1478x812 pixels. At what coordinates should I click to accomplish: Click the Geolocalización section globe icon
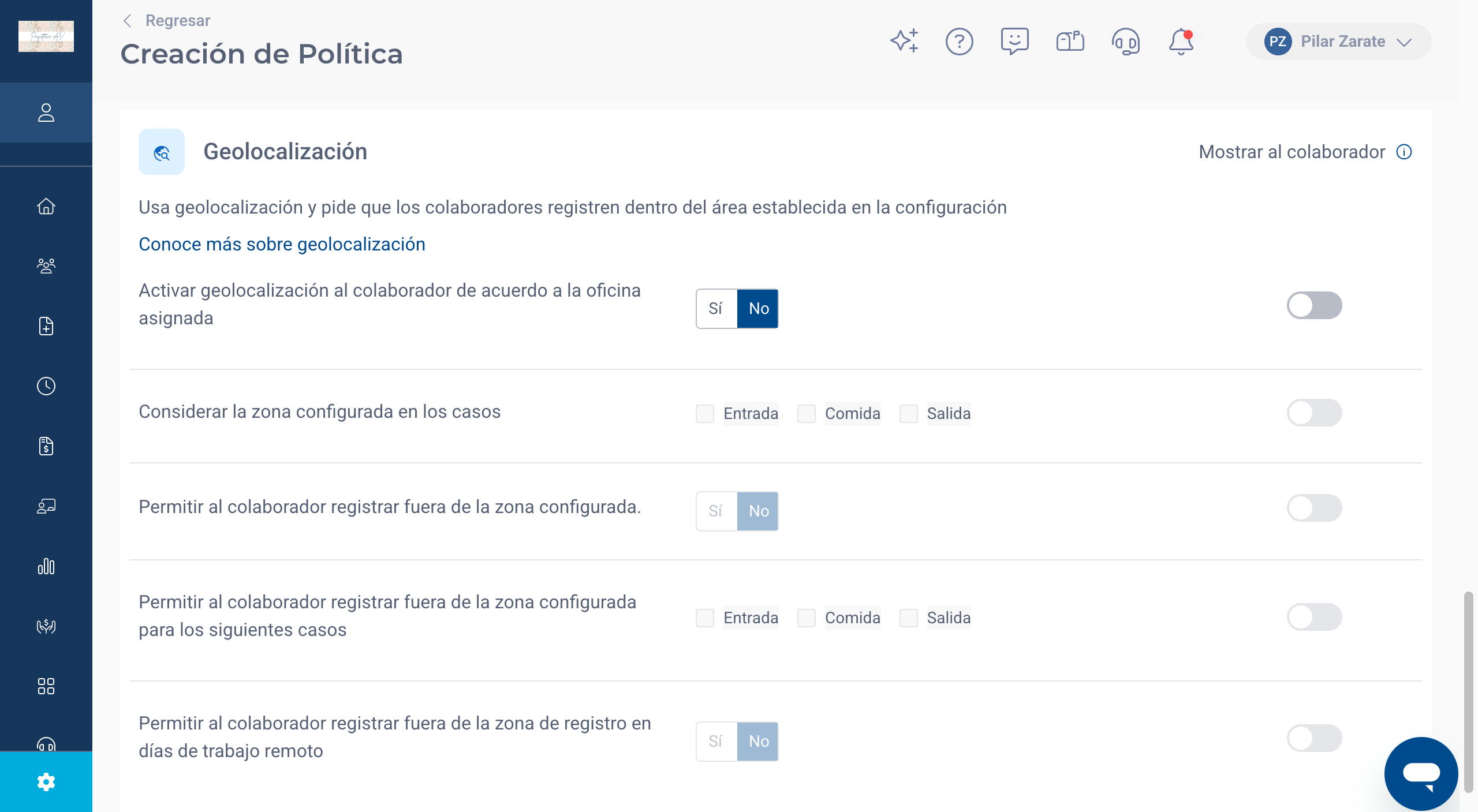pos(162,152)
